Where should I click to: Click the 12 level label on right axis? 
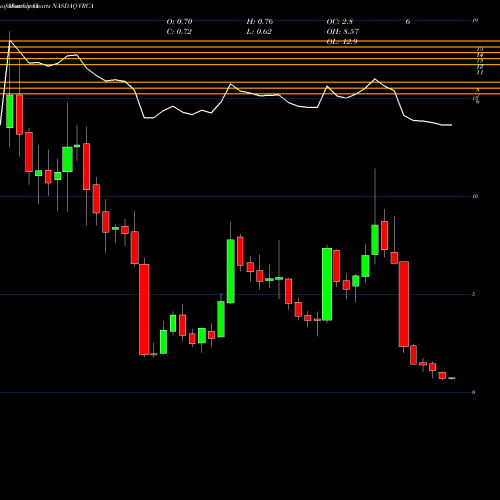(x=480, y=67)
